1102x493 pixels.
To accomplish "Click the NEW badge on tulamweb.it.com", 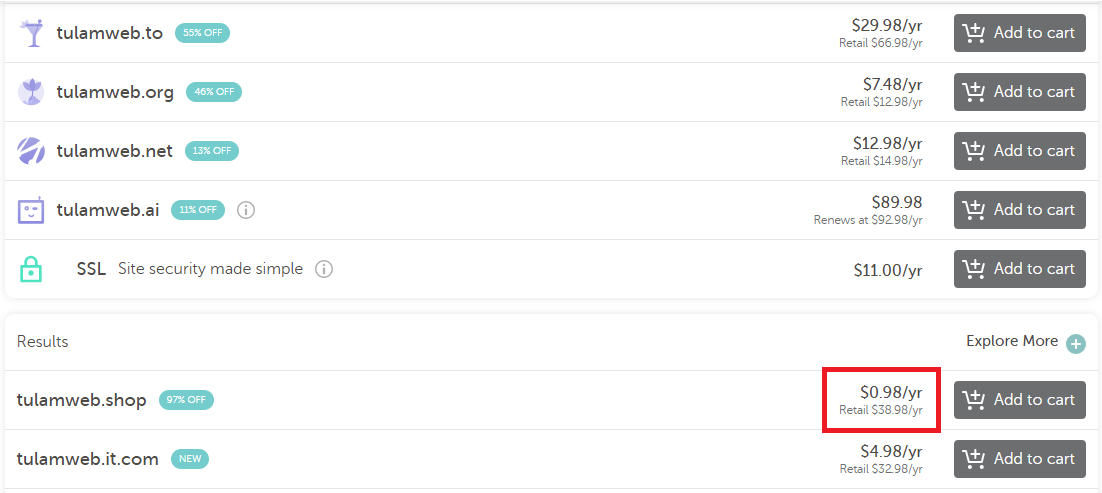I will [190, 459].
